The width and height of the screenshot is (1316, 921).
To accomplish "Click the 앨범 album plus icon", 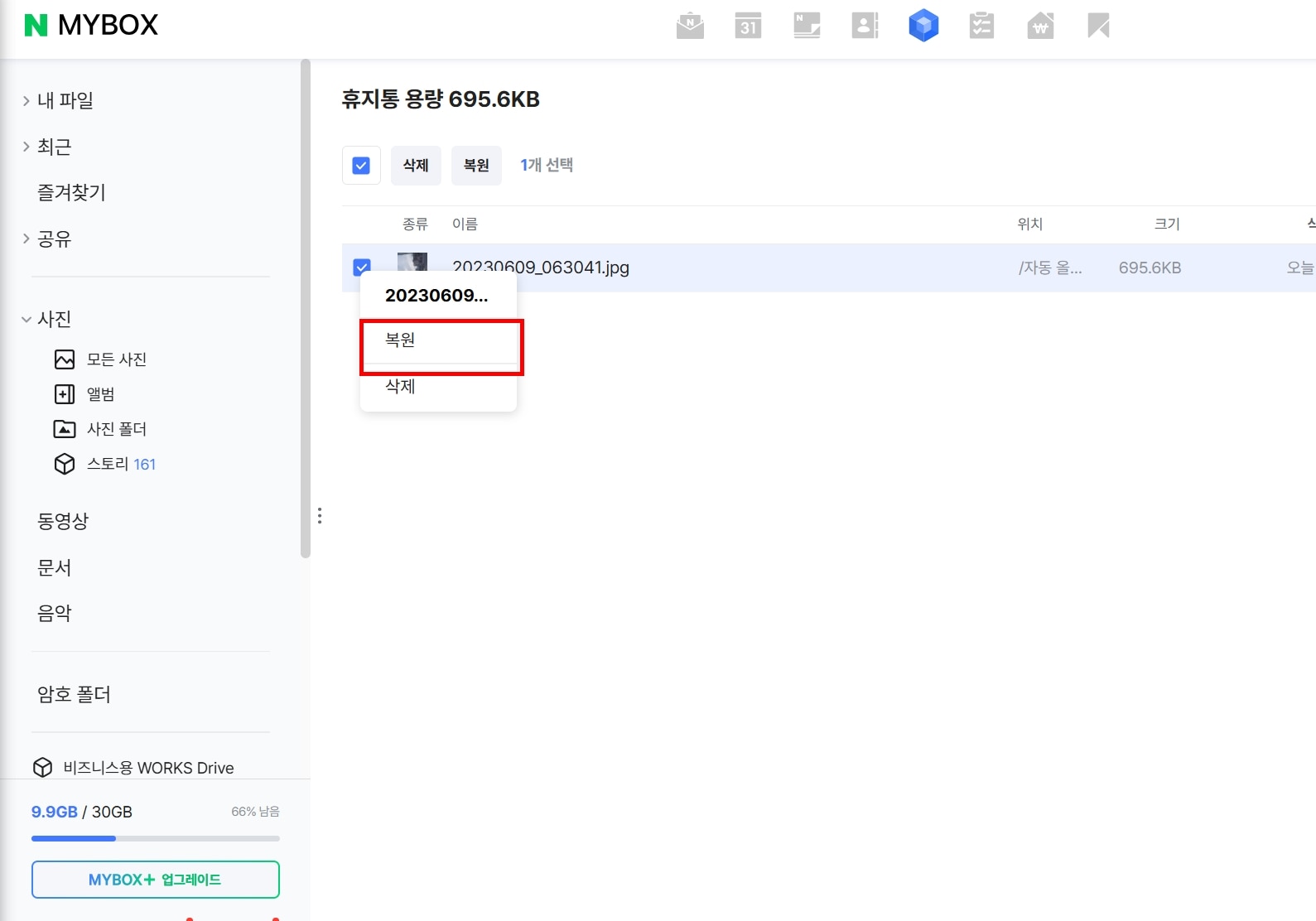I will click(65, 394).
